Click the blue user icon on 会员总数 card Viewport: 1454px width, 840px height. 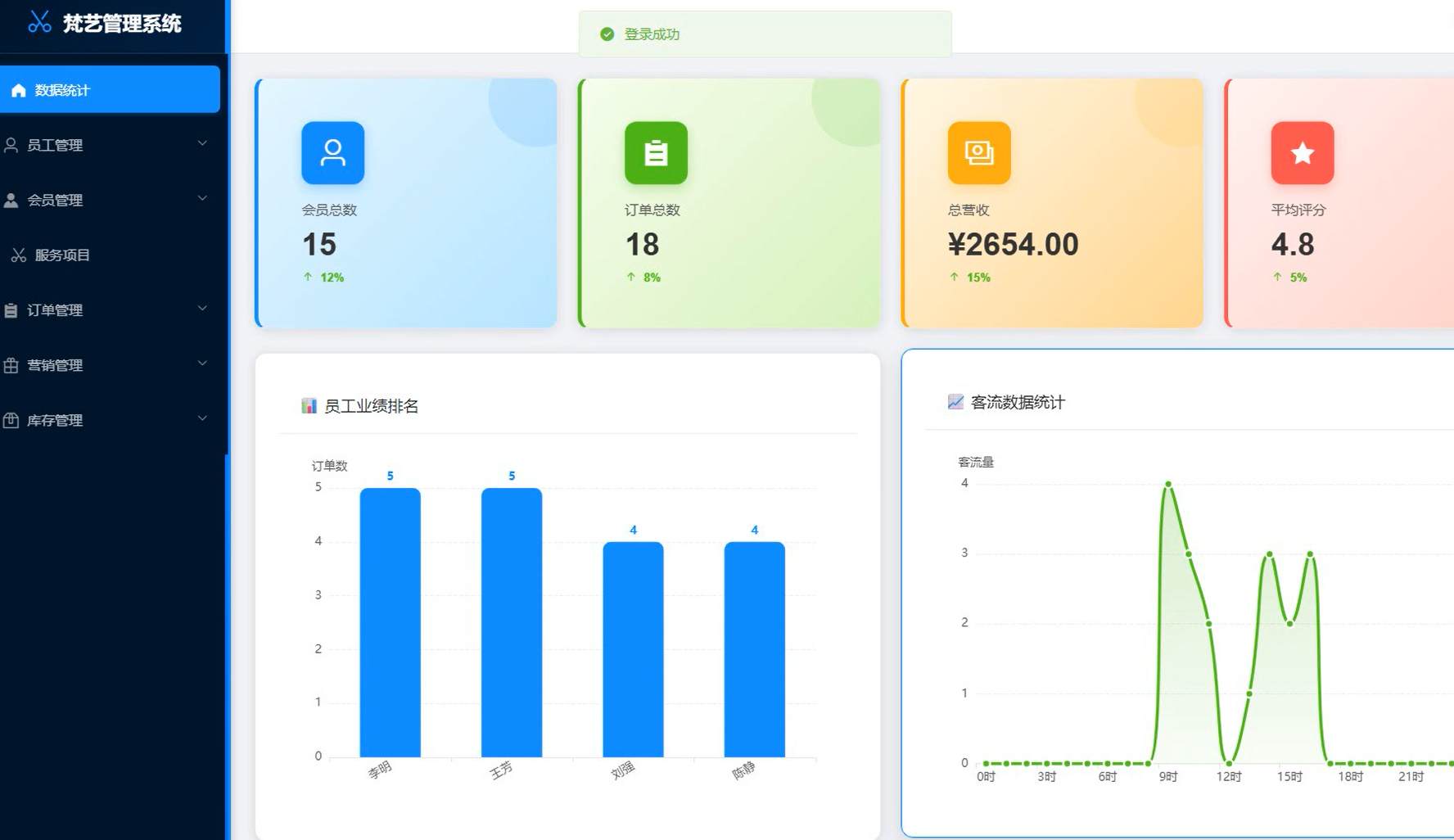click(x=332, y=153)
